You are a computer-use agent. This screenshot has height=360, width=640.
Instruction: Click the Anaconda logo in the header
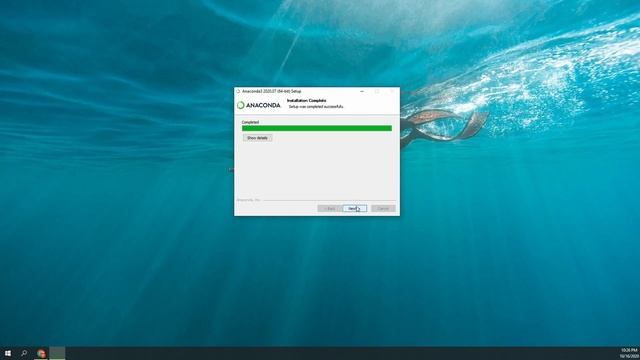(259, 105)
